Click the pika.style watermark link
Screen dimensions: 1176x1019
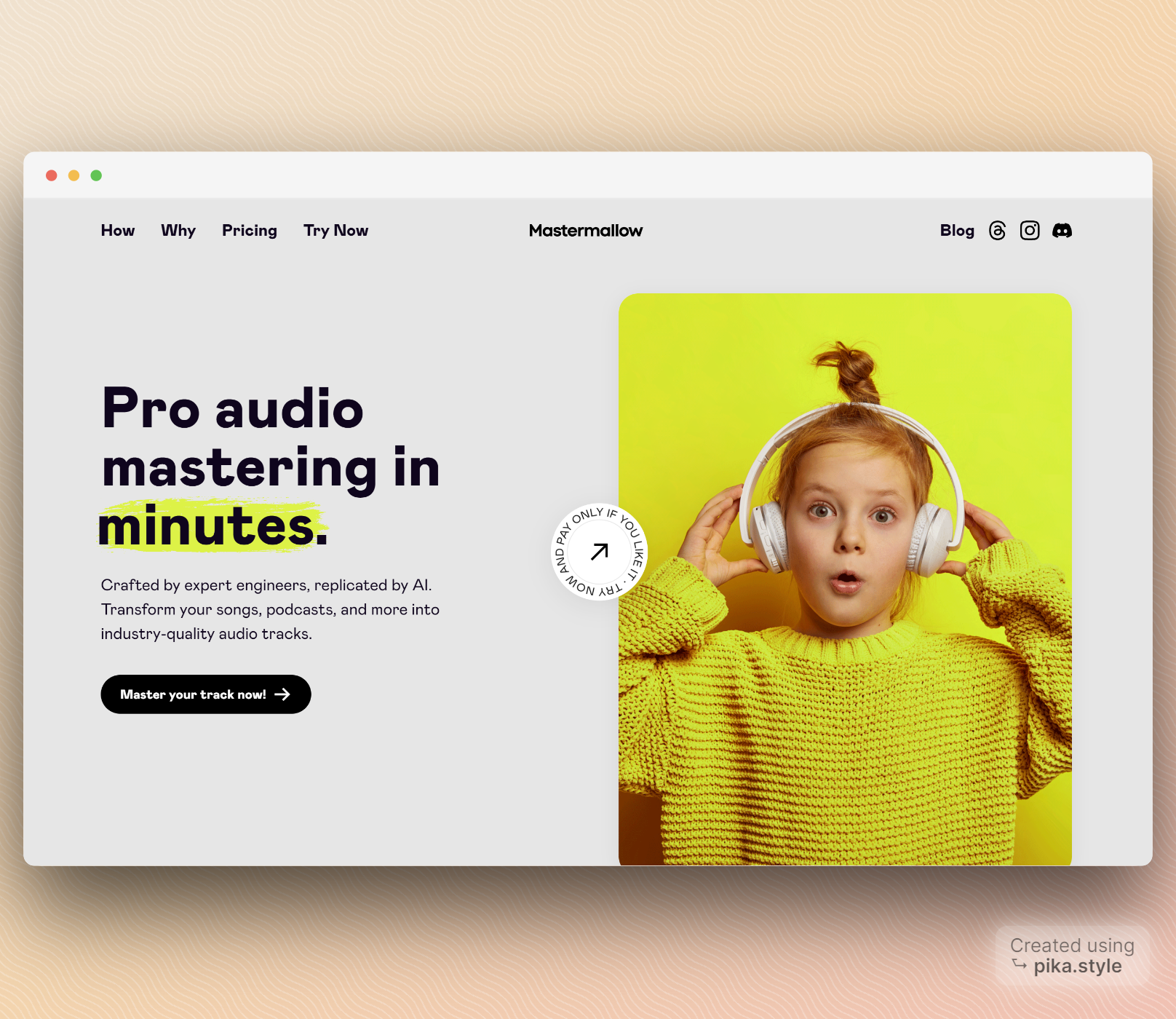1077,966
